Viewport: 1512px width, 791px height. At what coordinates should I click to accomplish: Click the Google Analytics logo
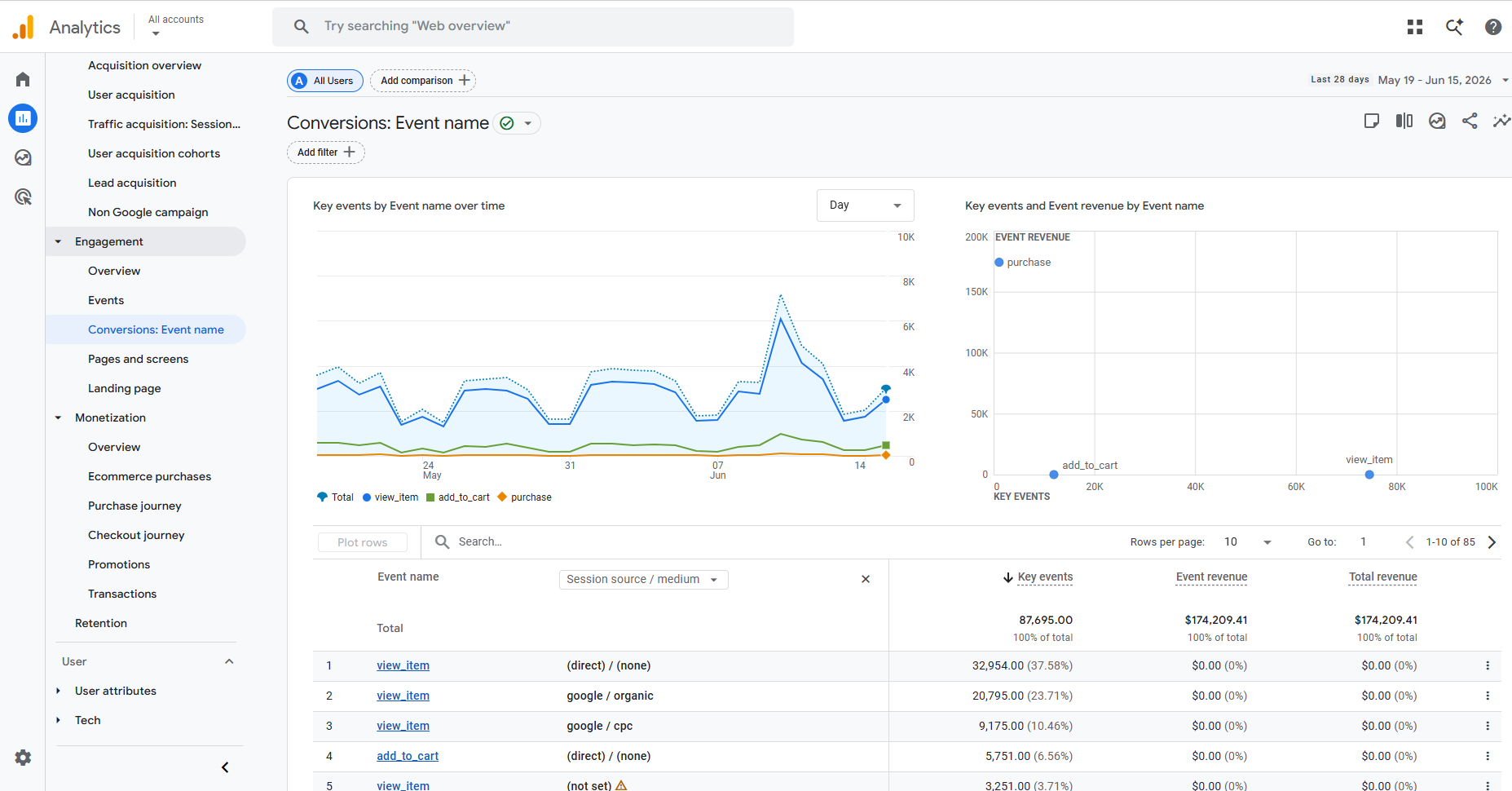(24, 27)
